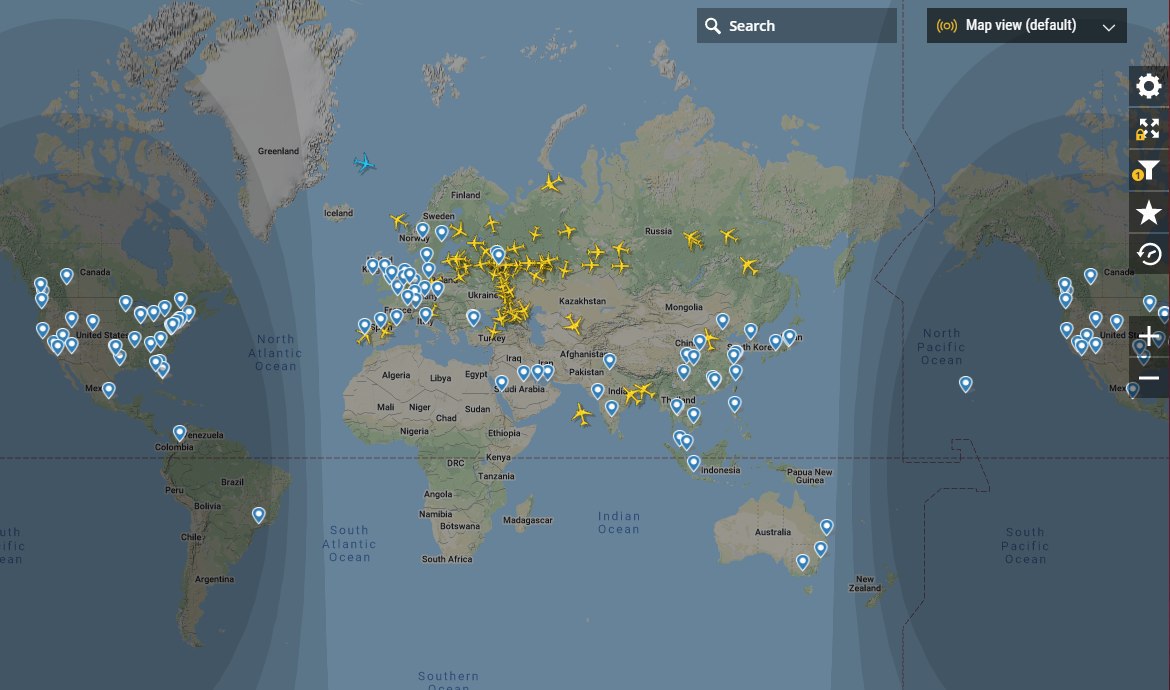1170x690 pixels.
Task: Open the airport pin above Pakistan label
Action: (610, 361)
